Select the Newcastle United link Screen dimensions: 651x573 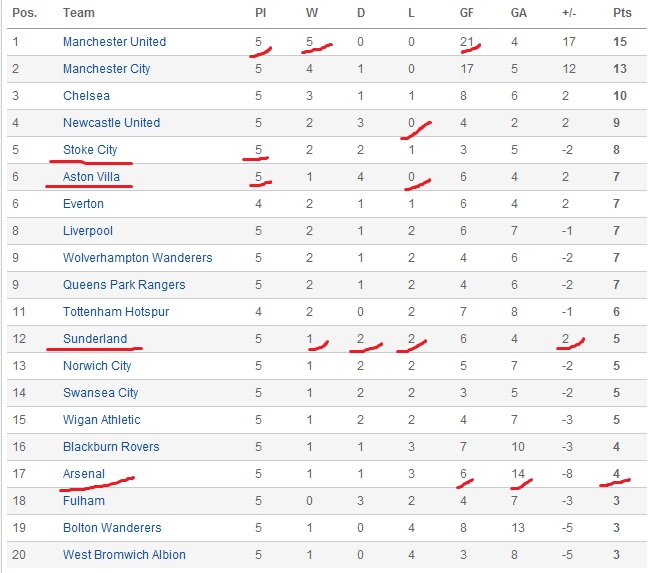[x=111, y=123]
